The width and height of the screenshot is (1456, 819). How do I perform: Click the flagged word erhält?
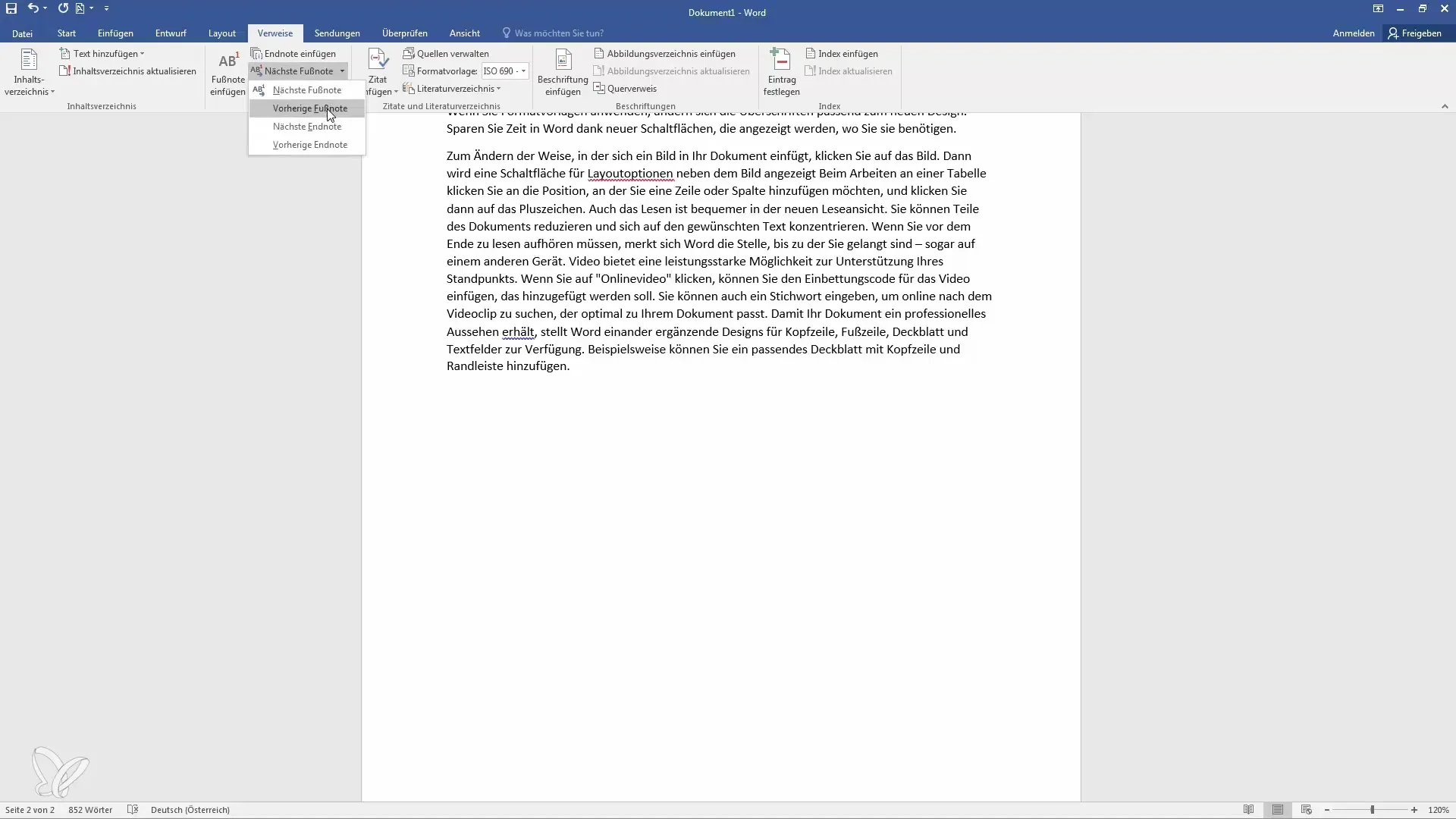(518, 332)
